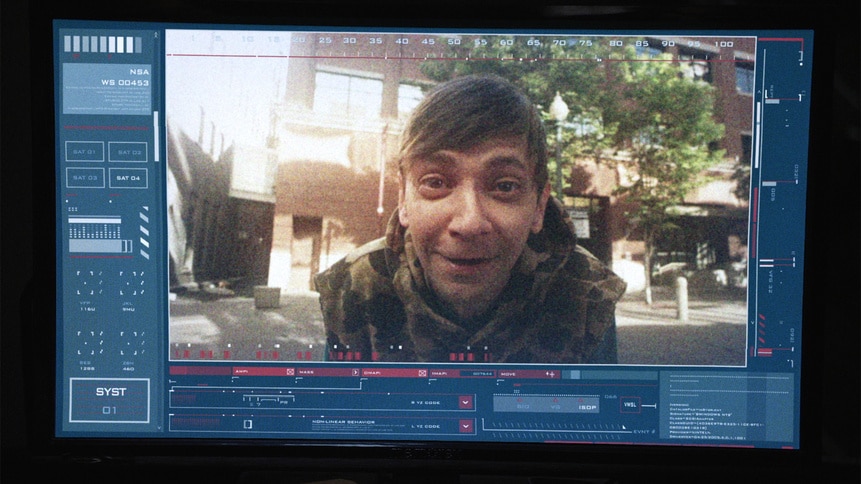The height and width of the screenshot is (484, 861).
Task: Click the VWSL box button
Action: point(630,405)
